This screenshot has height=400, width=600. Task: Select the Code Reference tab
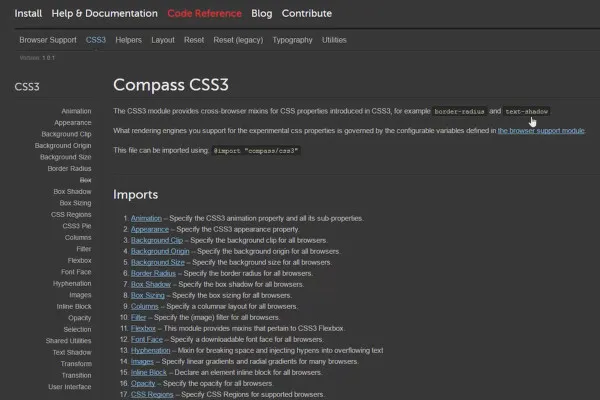point(204,13)
